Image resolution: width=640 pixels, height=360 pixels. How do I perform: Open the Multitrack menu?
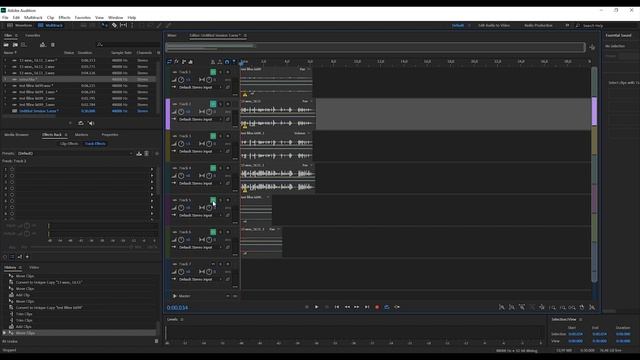[33, 18]
